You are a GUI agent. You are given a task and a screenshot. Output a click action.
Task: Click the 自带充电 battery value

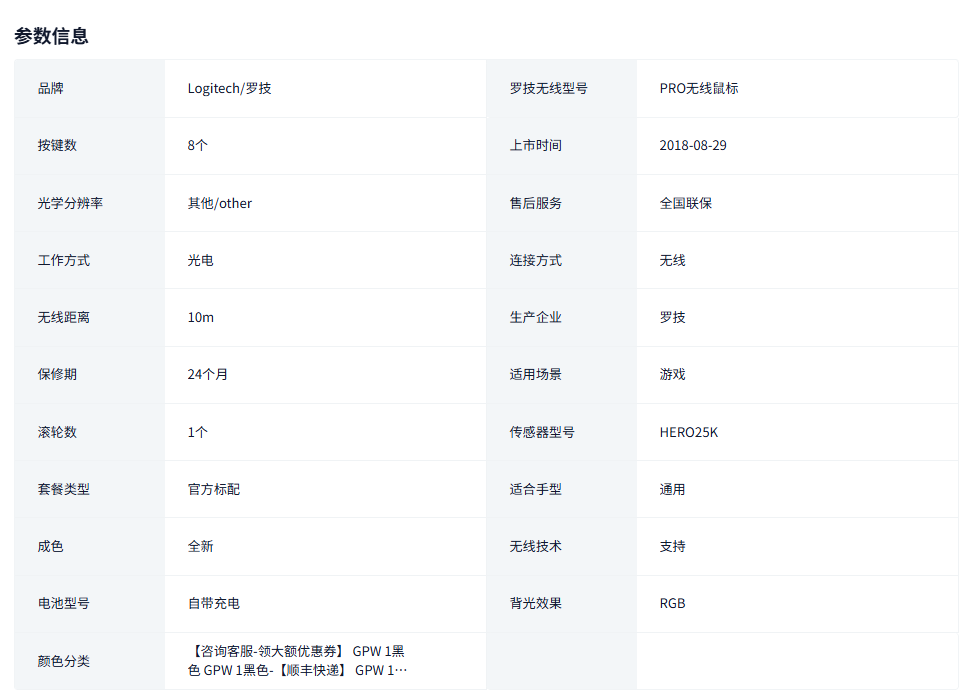click(214, 603)
